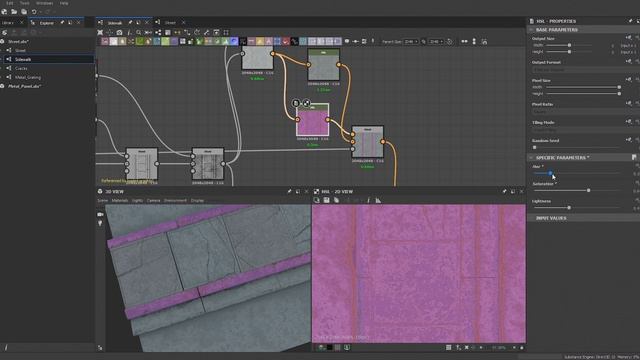
Task: Click the save image icon in 2D View toolbar
Action: [x=327, y=200]
